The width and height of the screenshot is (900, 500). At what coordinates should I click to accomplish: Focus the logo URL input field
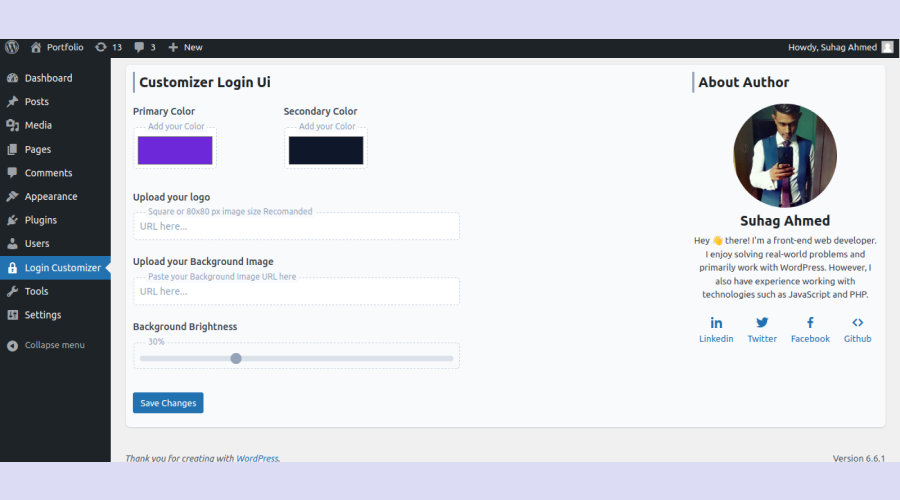[x=296, y=226]
